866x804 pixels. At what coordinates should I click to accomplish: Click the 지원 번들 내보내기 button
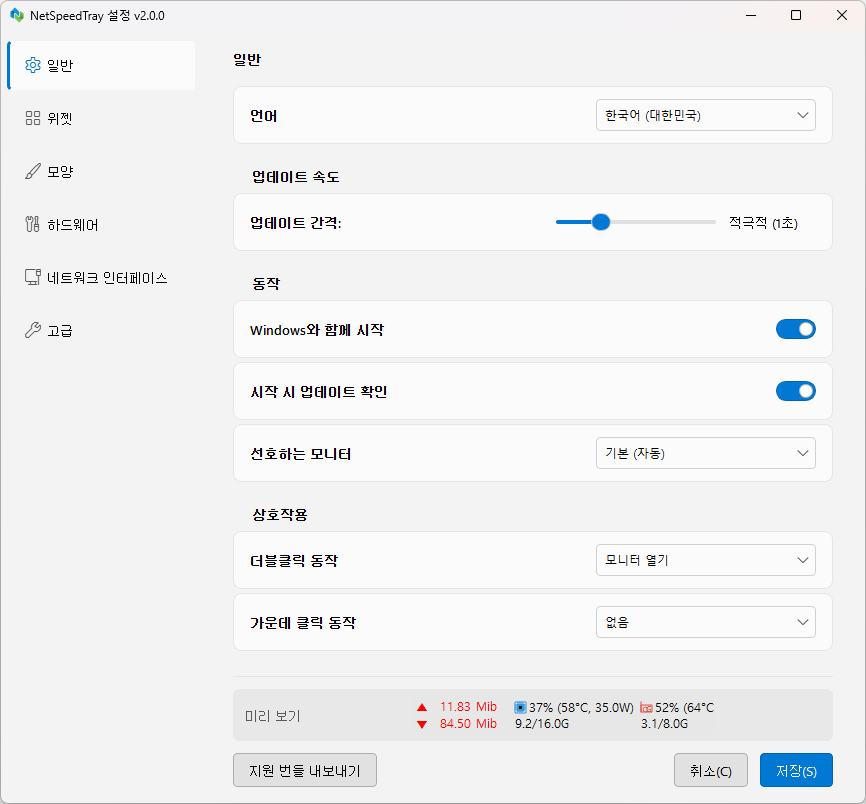pyautogui.click(x=305, y=770)
